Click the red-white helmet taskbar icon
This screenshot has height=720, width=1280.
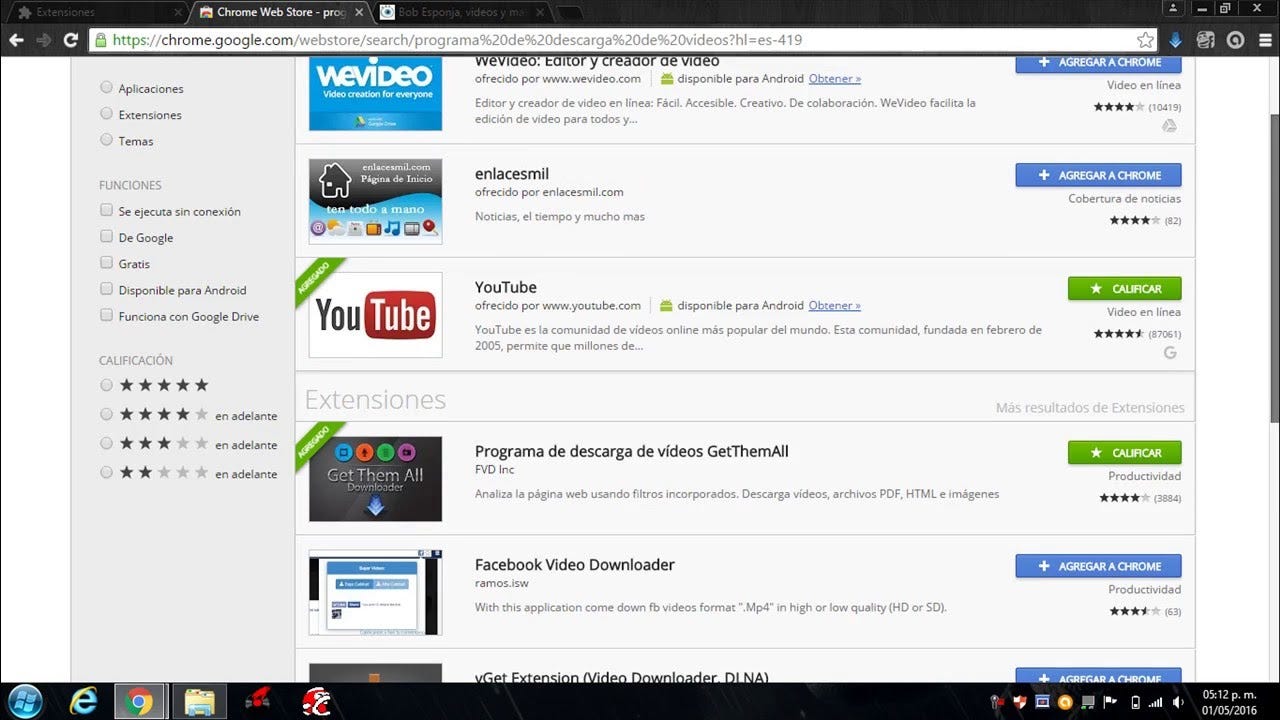pyautogui.click(x=316, y=701)
